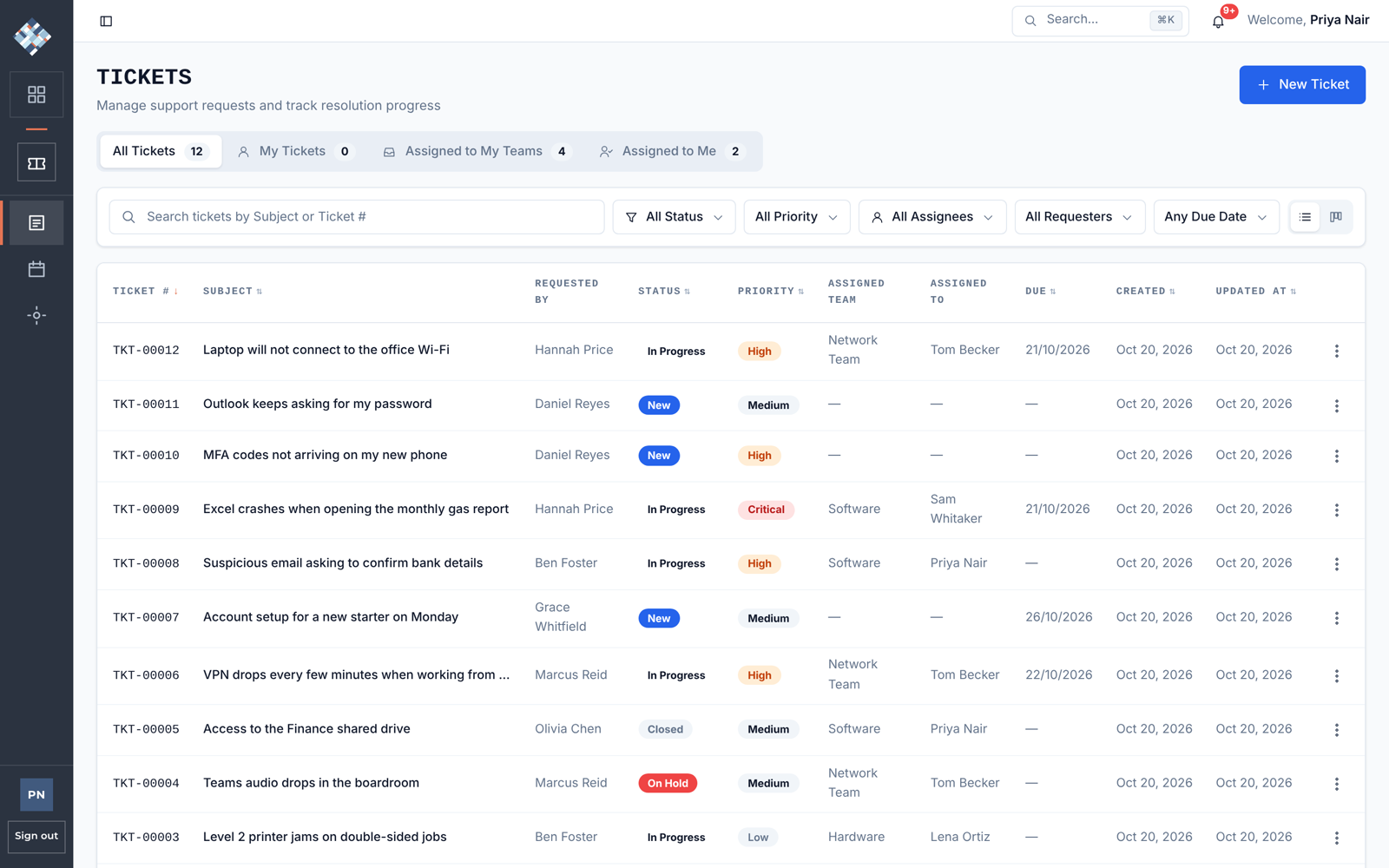Open subject Teams audio drops in the boardroom
Screen dimensions: 1389x868
(311, 783)
